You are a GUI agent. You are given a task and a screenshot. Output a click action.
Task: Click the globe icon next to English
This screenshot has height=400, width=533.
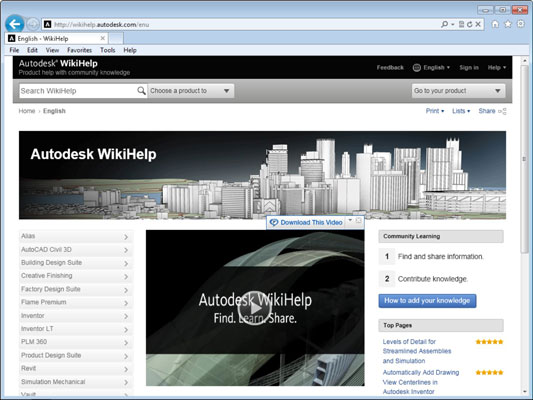416,68
